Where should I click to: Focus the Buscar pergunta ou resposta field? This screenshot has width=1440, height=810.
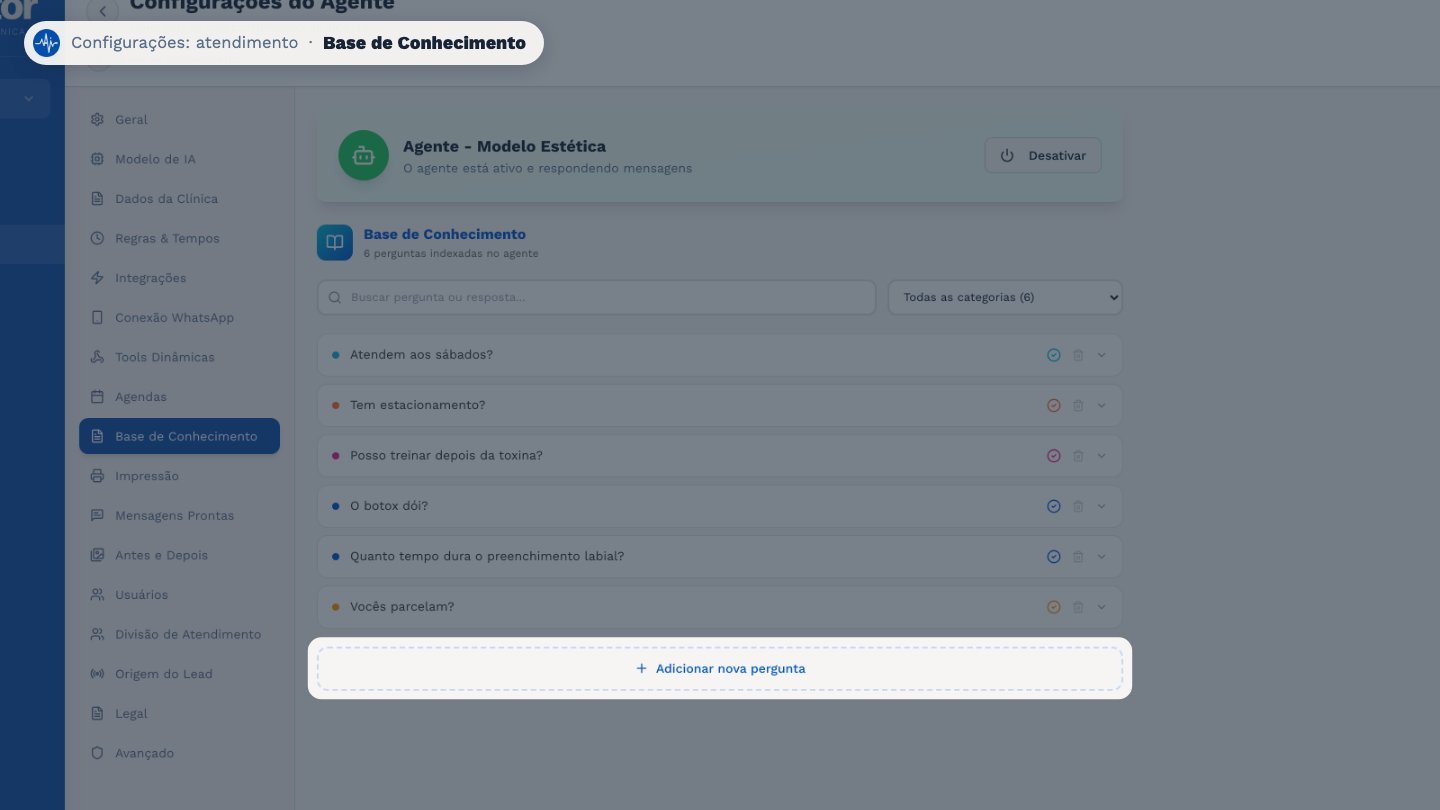pyautogui.click(x=597, y=297)
